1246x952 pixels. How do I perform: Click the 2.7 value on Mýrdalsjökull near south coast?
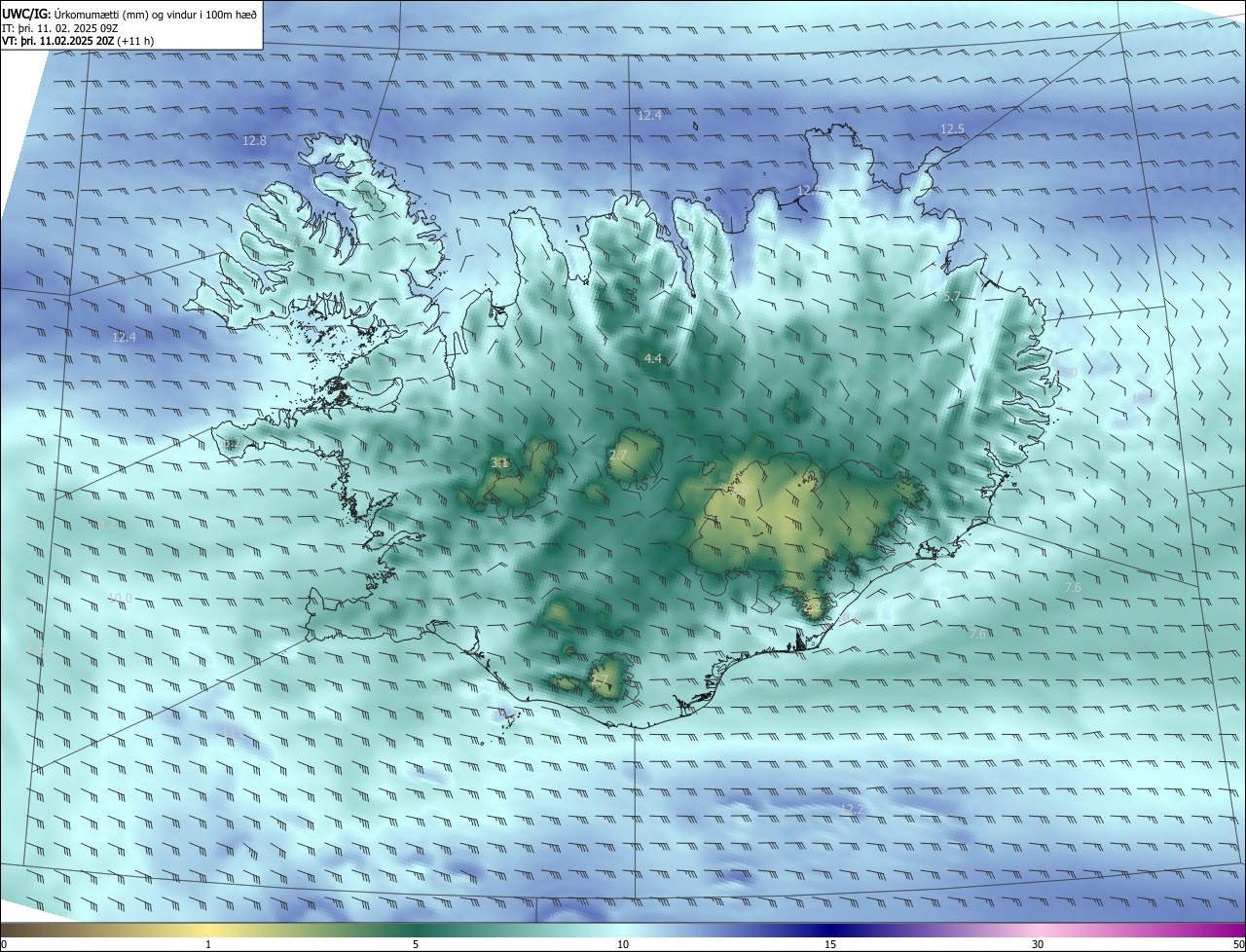click(x=599, y=679)
